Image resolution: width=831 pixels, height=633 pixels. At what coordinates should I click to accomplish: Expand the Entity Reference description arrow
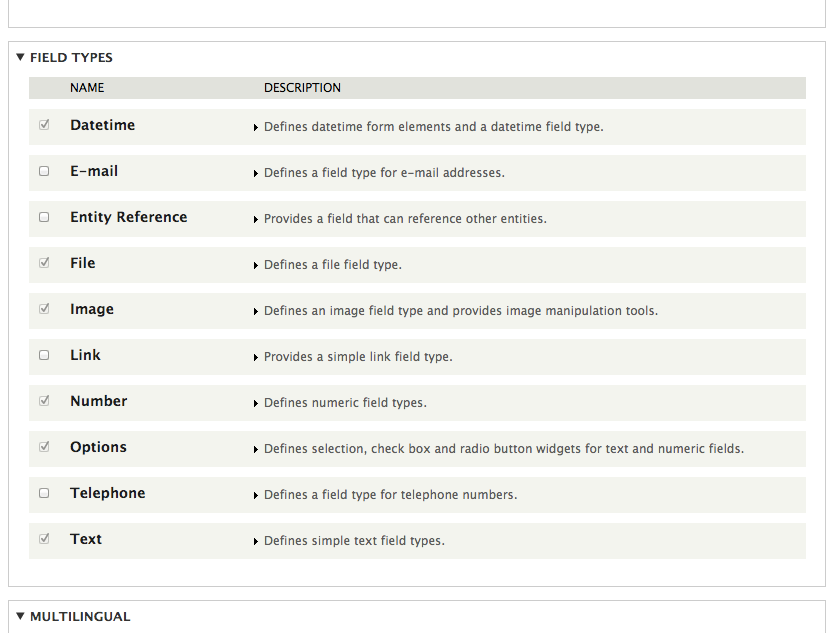[x=257, y=218]
